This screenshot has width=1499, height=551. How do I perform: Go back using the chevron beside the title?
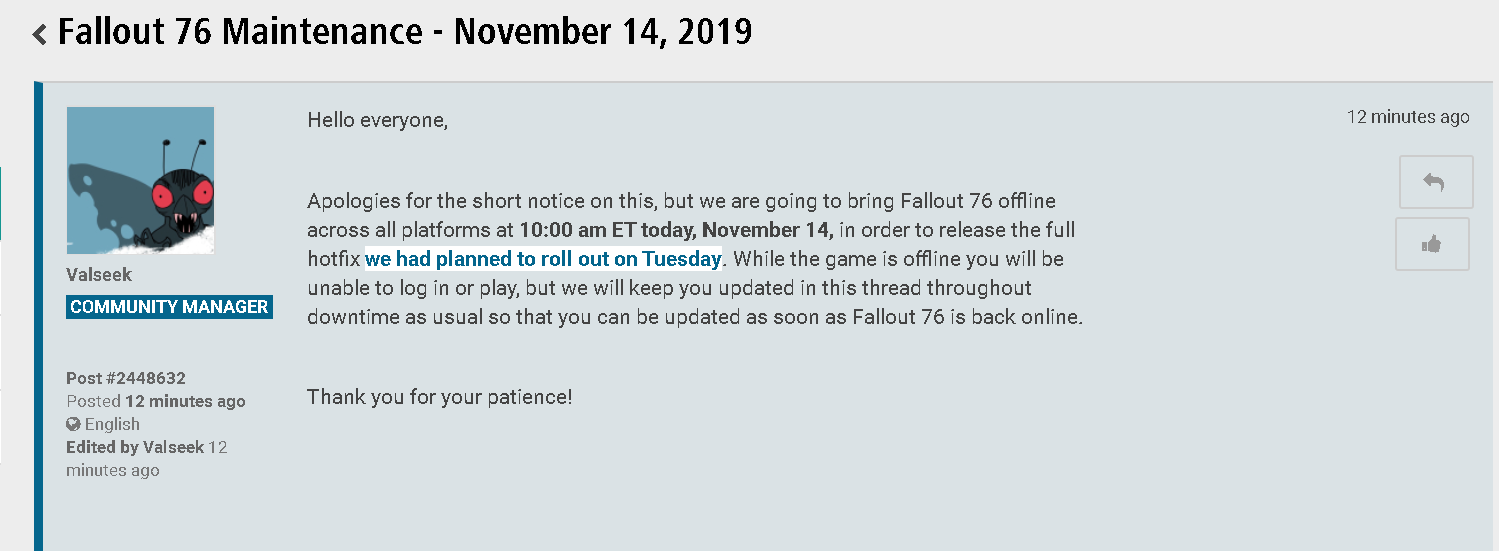click(40, 34)
